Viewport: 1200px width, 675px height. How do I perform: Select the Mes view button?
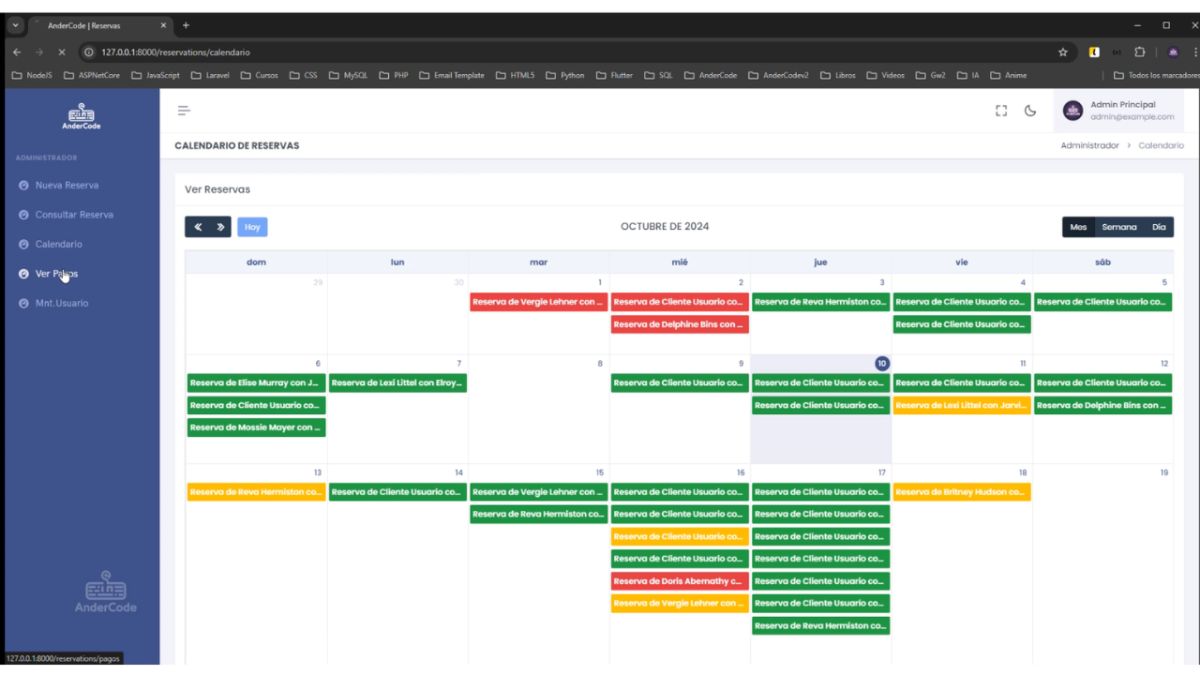click(x=1078, y=227)
